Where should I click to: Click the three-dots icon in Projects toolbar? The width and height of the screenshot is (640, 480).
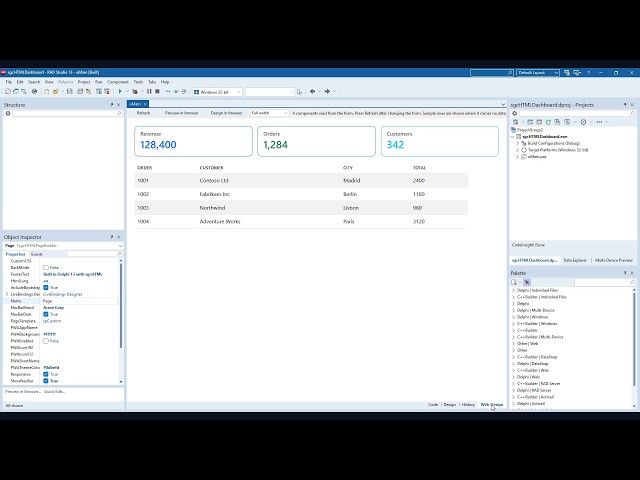599,122
